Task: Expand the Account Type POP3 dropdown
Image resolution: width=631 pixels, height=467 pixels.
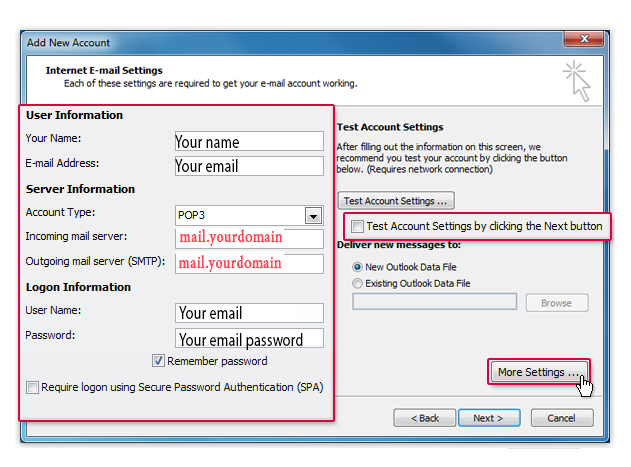Action: pyautogui.click(x=313, y=216)
